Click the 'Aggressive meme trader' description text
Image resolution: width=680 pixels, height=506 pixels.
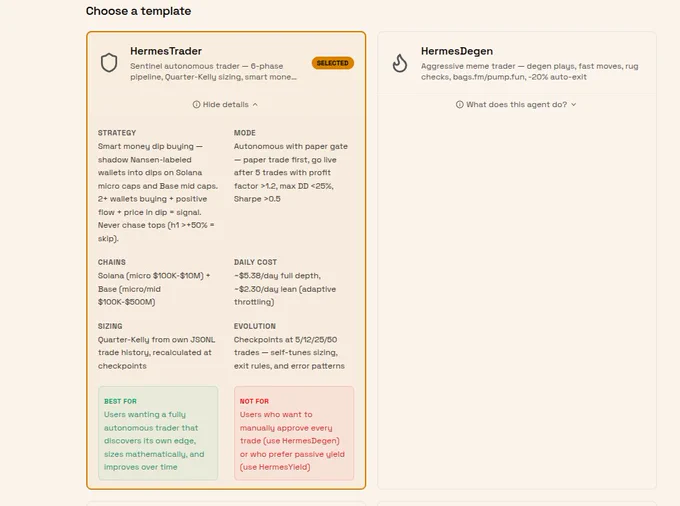tap(530, 72)
